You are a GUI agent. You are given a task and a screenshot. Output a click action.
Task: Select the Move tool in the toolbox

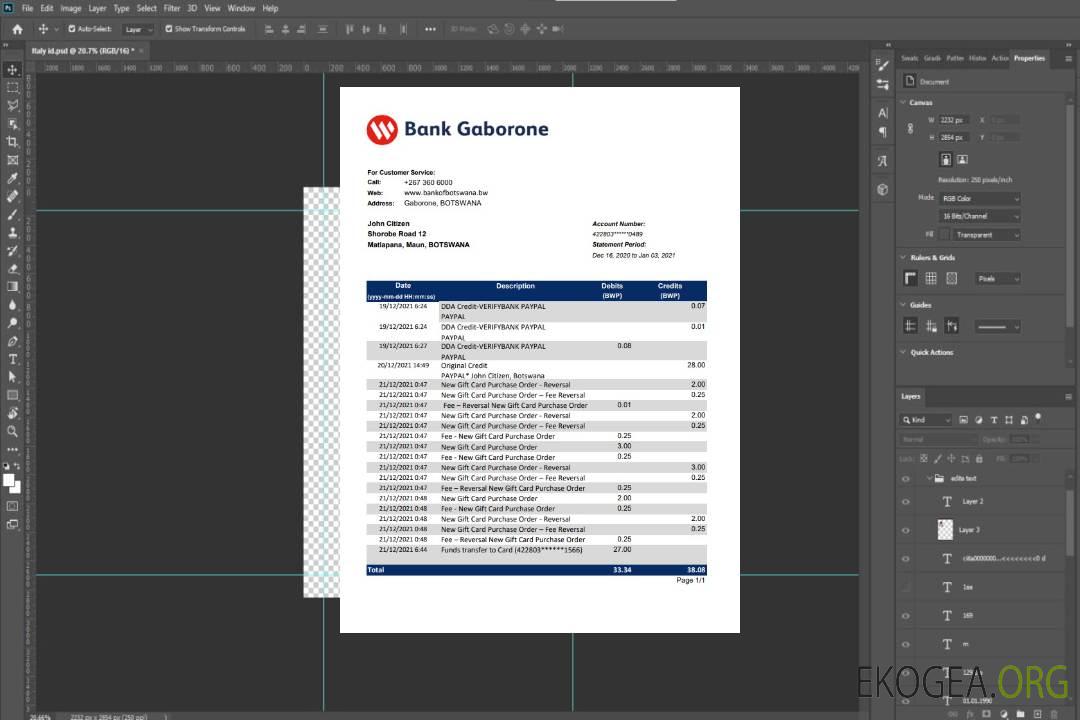(12, 70)
